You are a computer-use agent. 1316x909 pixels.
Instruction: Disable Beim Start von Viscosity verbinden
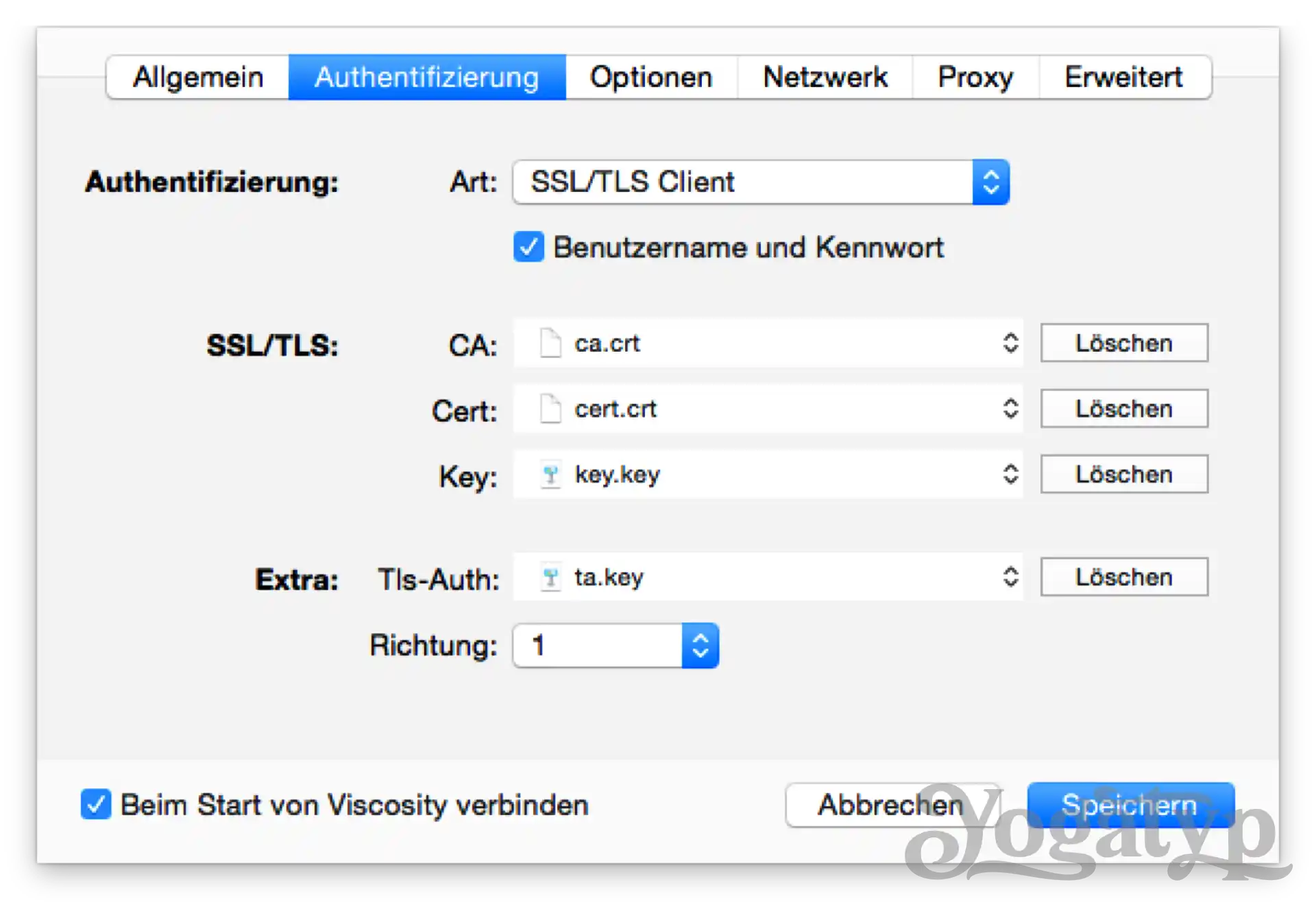[96, 804]
